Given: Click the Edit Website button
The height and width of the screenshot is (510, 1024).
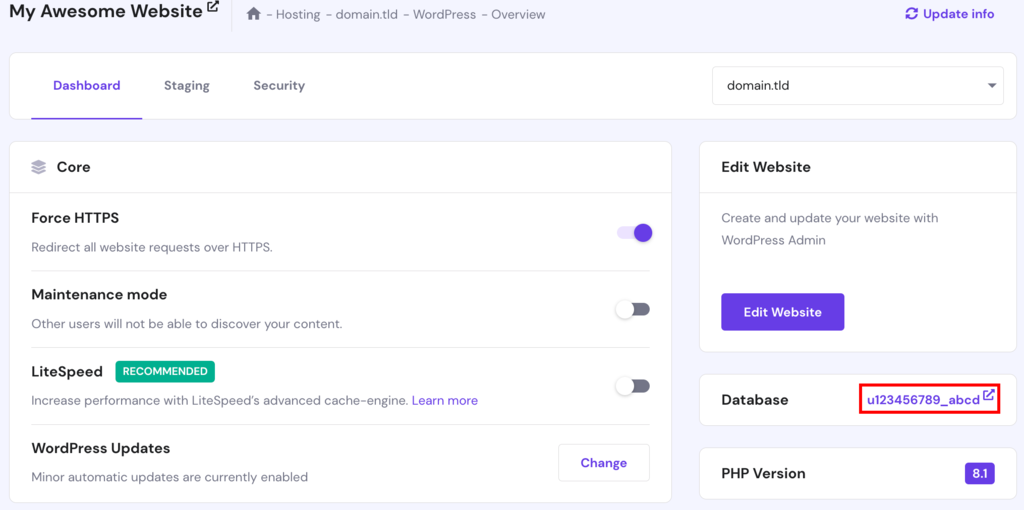Looking at the screenshot, I should click(x=782, y=312).
